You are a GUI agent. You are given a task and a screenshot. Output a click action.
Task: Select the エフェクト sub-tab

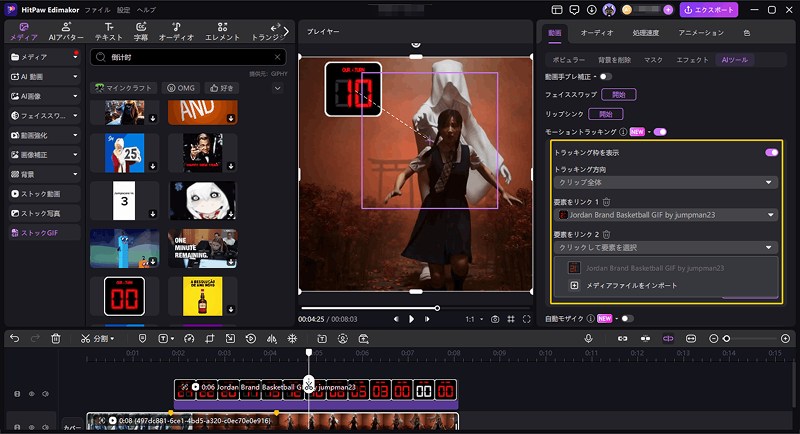tap(692, 60)
